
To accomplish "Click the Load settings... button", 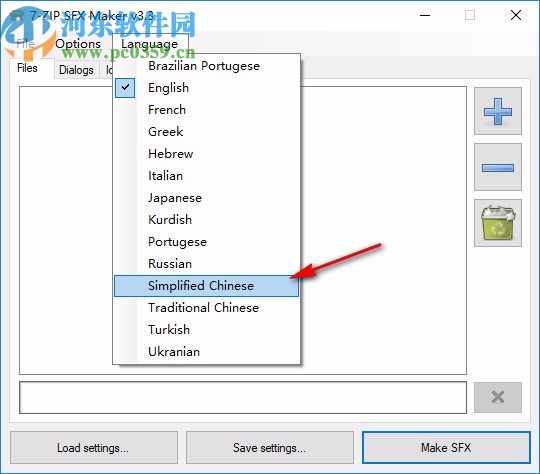I will [x=94, y=447].
